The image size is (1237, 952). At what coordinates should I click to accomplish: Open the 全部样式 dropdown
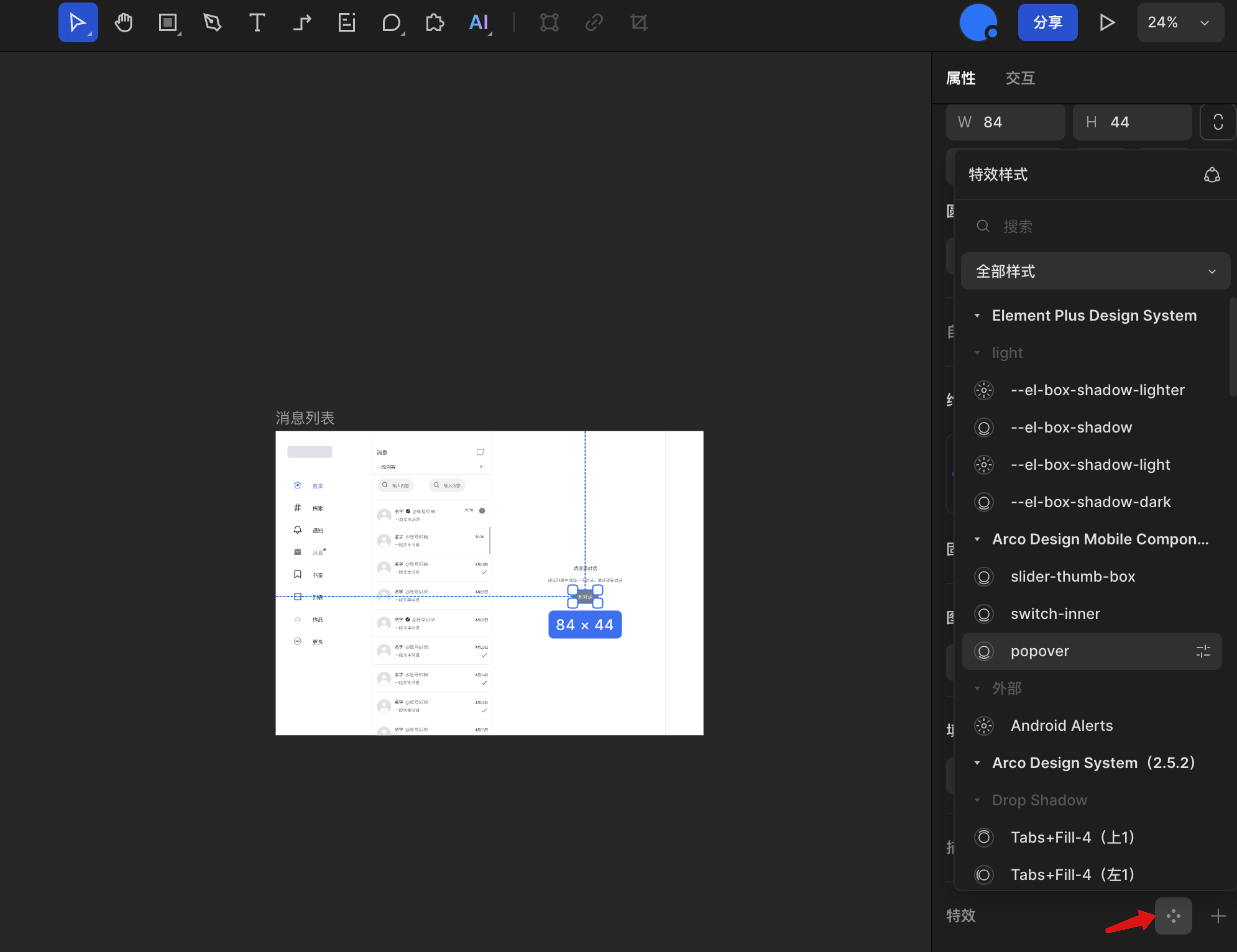(x=1095, y=271)
